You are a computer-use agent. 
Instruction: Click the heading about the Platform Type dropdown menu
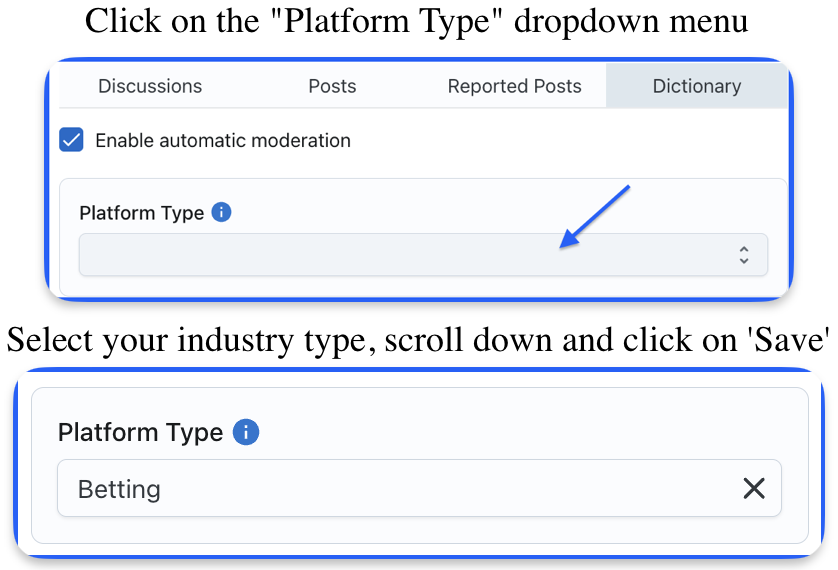coord(416,21)
